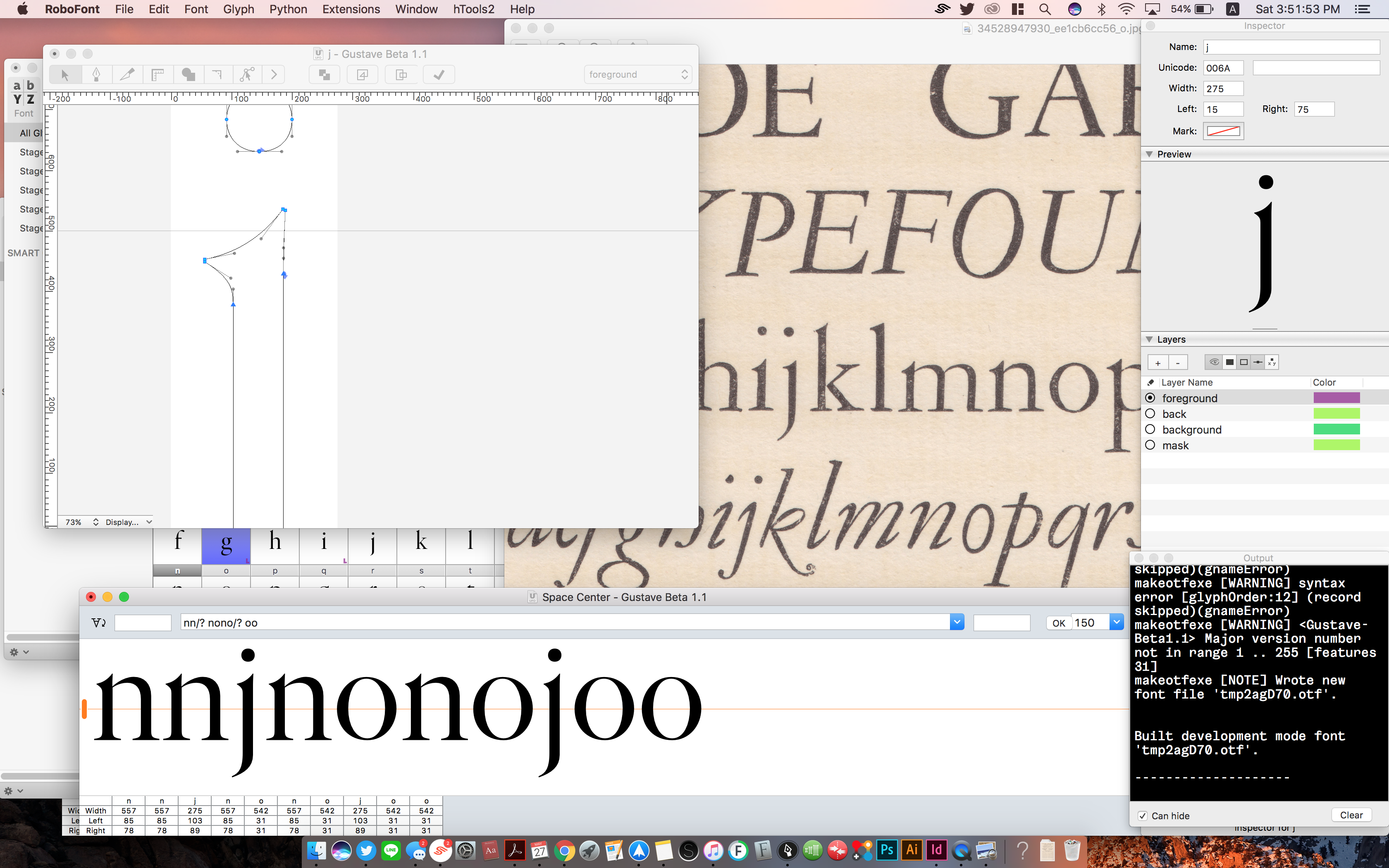Open Illustrator from the Dock
Screen dimensions: 1389x868
tap(912, 850)
